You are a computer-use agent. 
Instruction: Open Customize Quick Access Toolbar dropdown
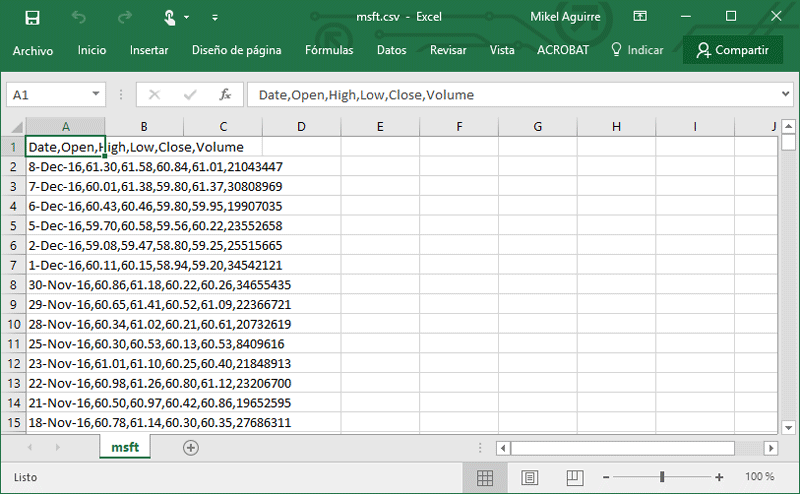coord(215,17)
